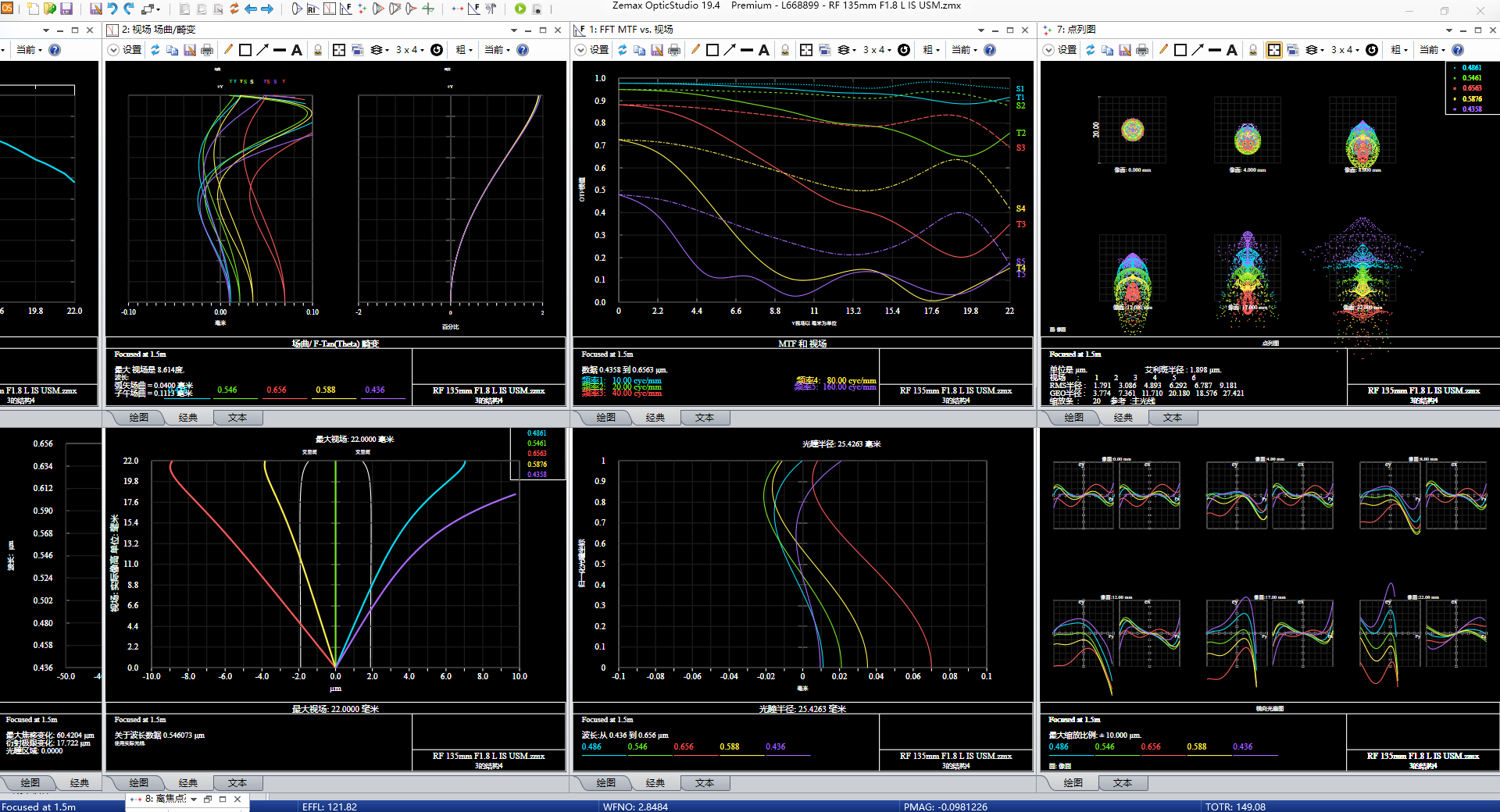Image resolution: width=1500 pixels, height=812 pixels.
Task: Open add-operand plus icon in main toolbar
Action: 428,9
